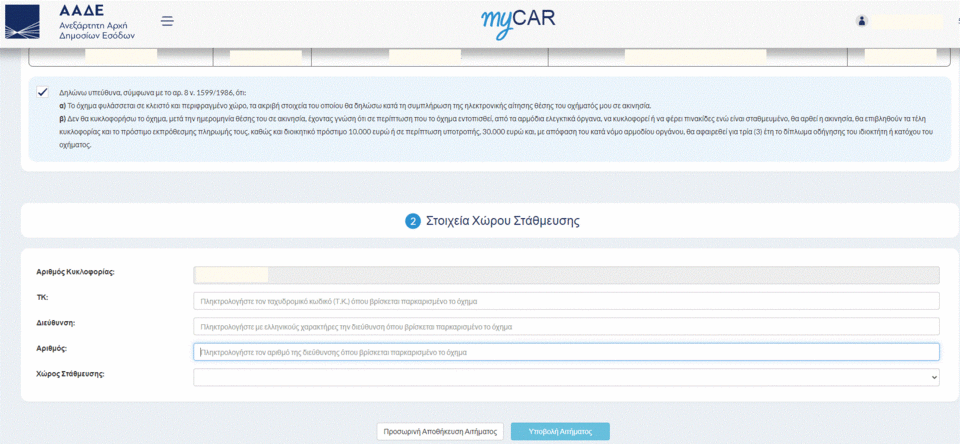Open the hamburger navigation menu
Image resolution: width=960 pixels, height=444 pixels.
click(x=167, y=21)
